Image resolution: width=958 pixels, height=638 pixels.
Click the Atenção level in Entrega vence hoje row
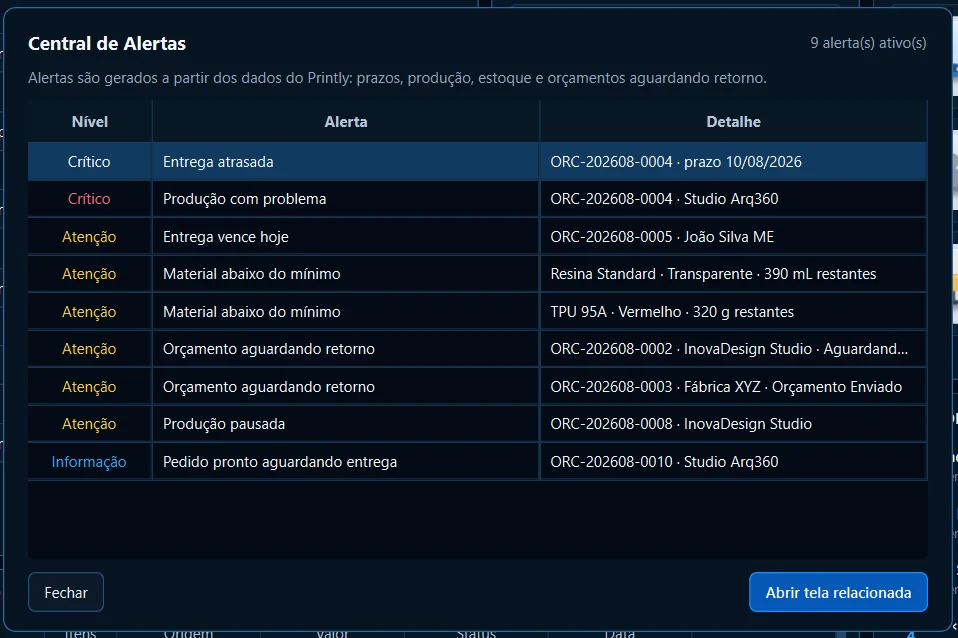(x=89, y=237)
